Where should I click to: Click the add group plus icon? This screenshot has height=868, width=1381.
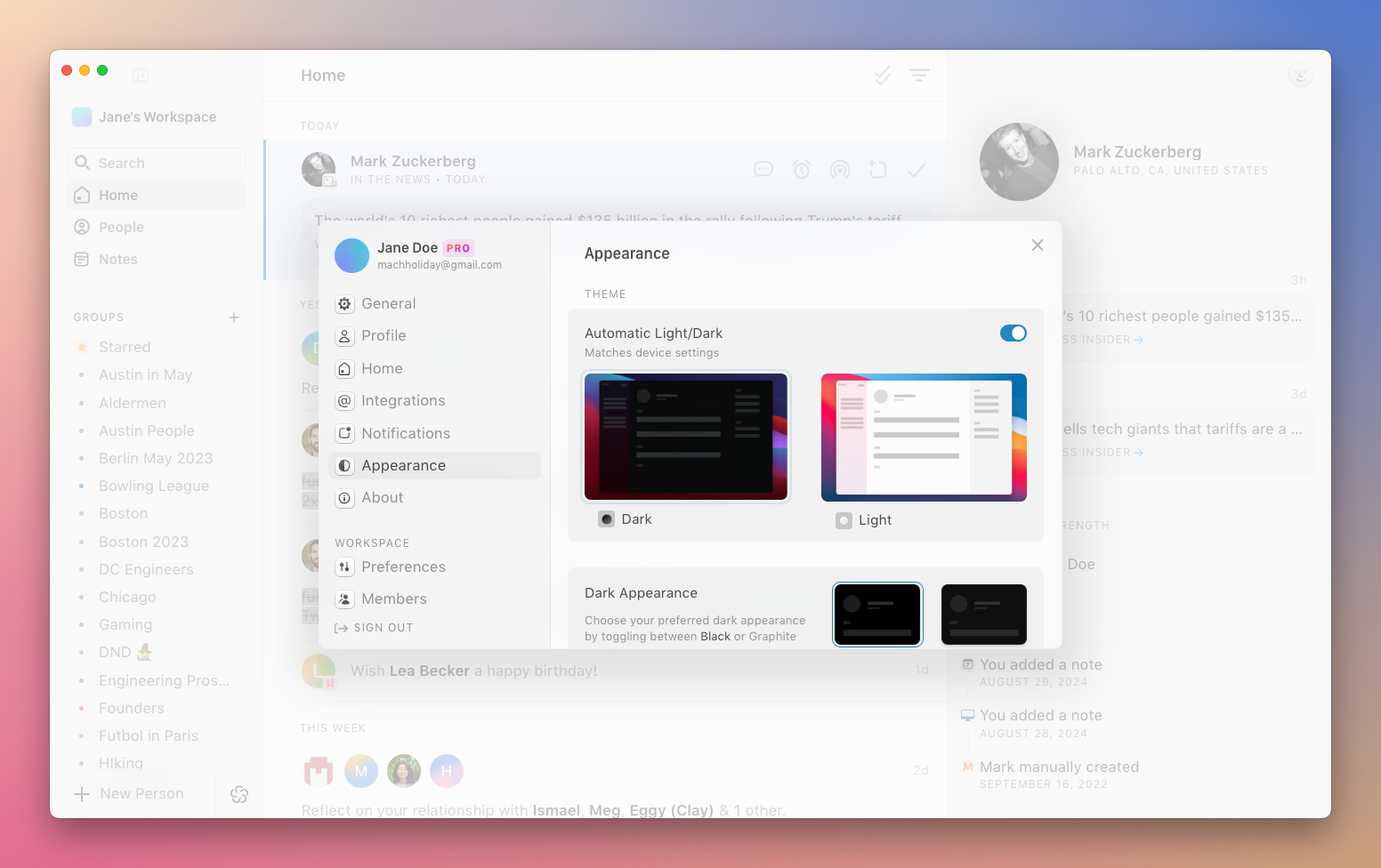[234, 317]
